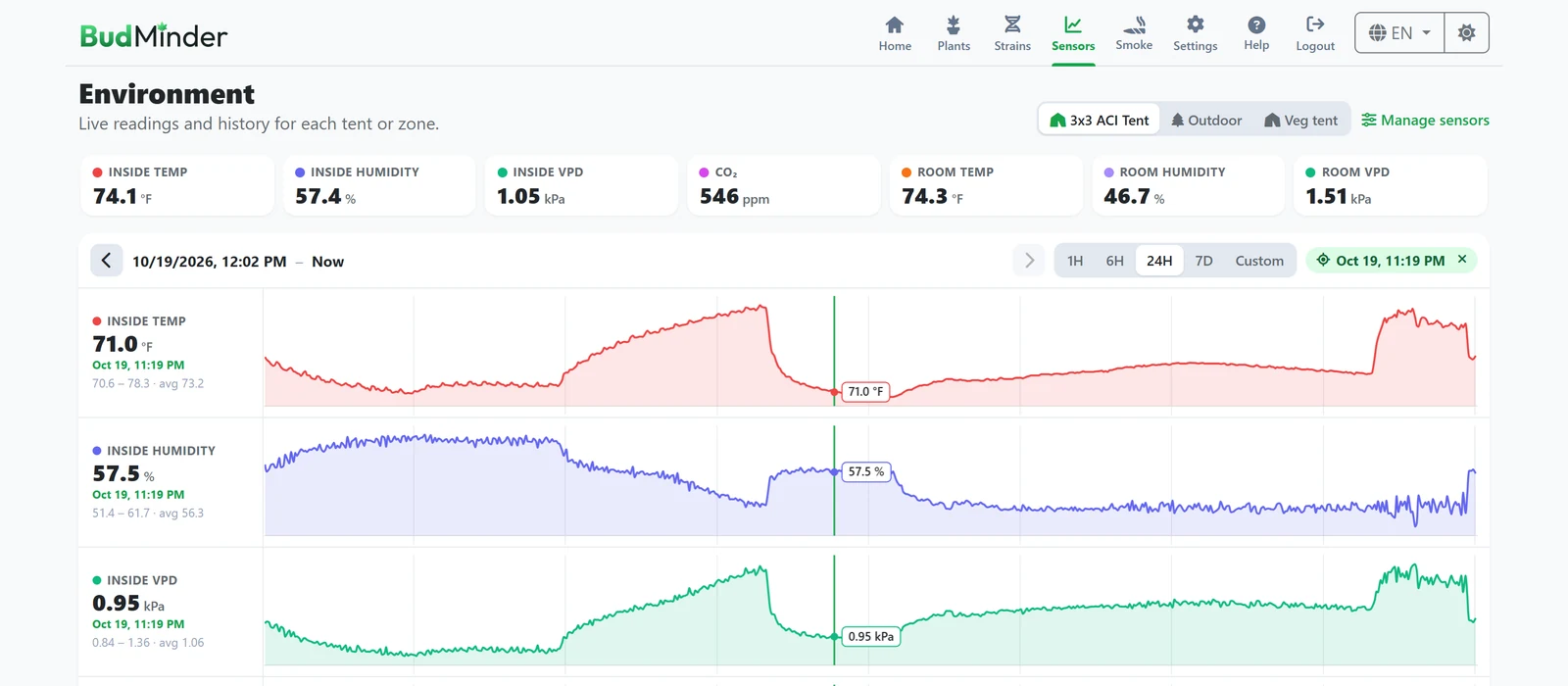Click the Room Humidity 46.7 card

point(1188,185)
